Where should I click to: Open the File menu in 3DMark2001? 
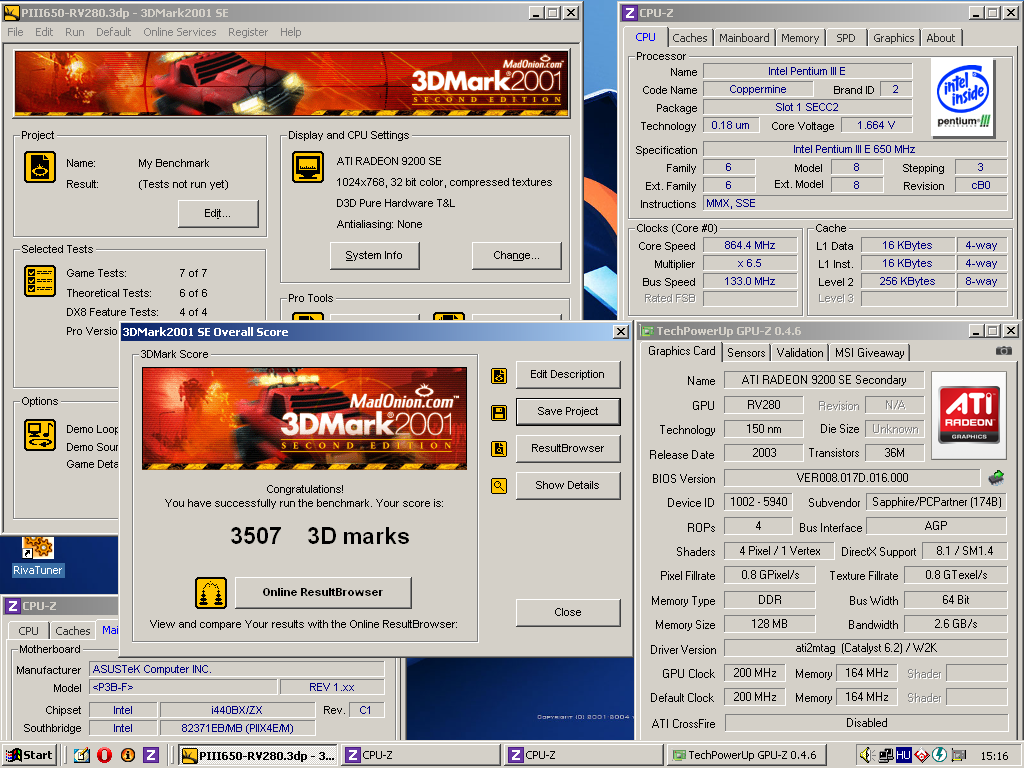15,32
